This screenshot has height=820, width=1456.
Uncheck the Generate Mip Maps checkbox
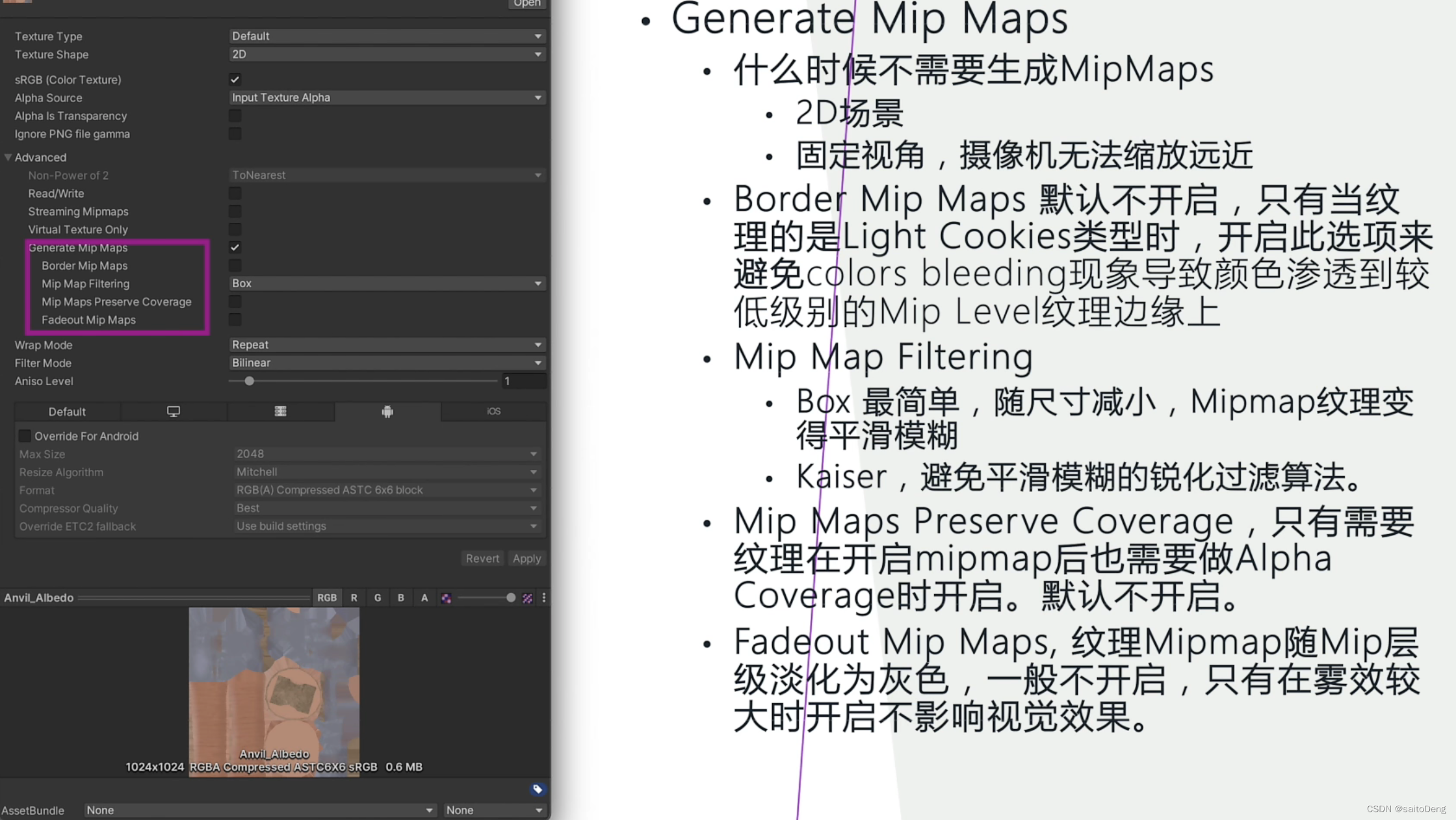tap(235, 248)
